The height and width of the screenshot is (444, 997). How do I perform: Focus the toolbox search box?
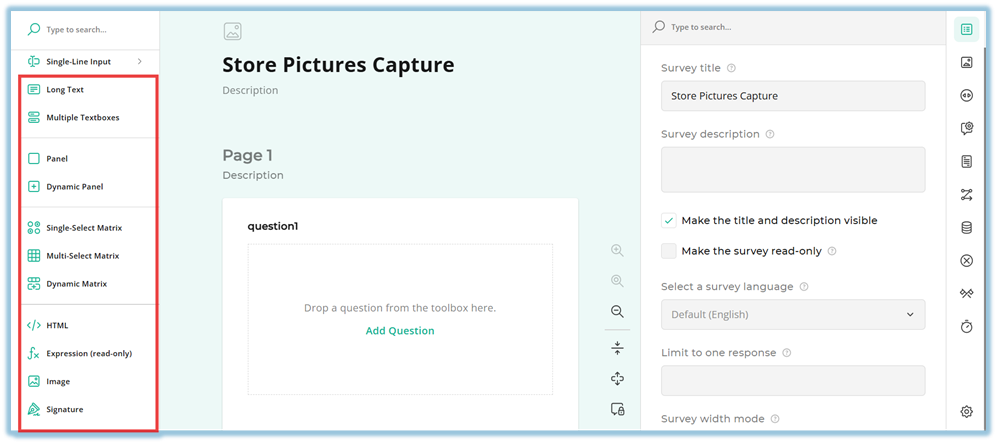(90, 30)
